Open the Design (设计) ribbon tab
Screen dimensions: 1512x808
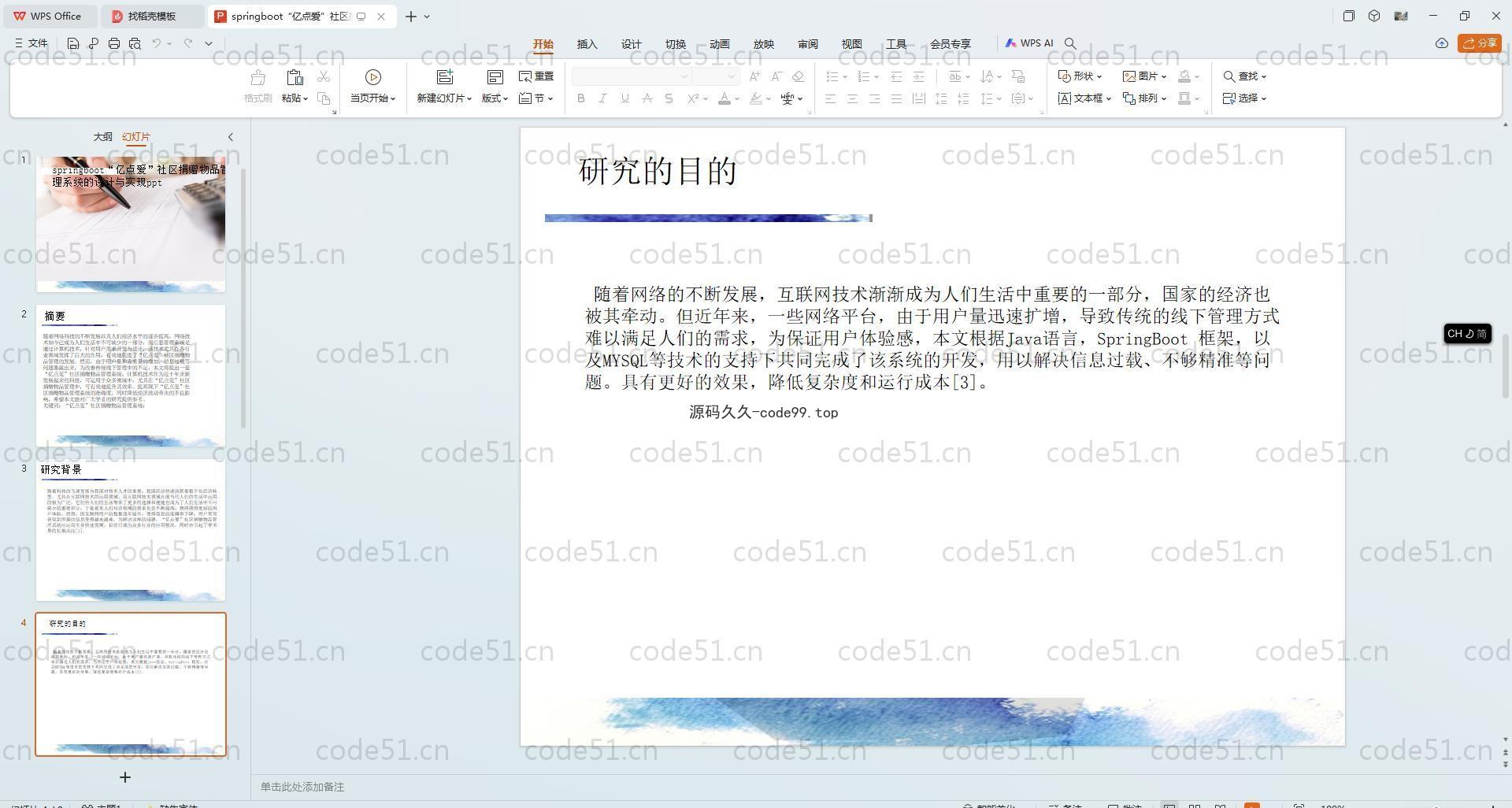[x=632, y=44]
